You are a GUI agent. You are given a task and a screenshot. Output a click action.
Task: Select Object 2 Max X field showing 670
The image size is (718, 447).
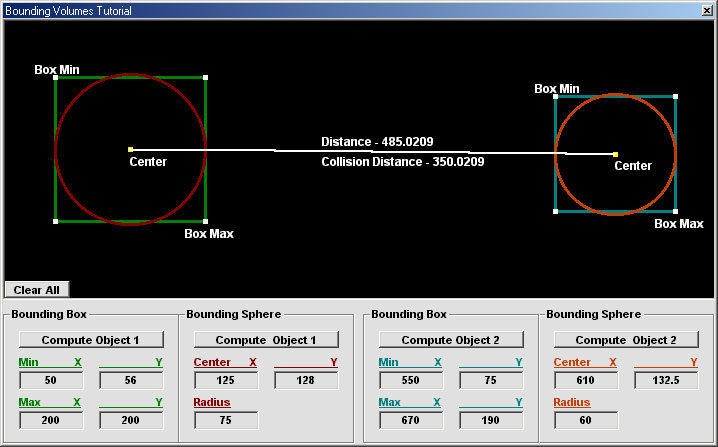410,420
